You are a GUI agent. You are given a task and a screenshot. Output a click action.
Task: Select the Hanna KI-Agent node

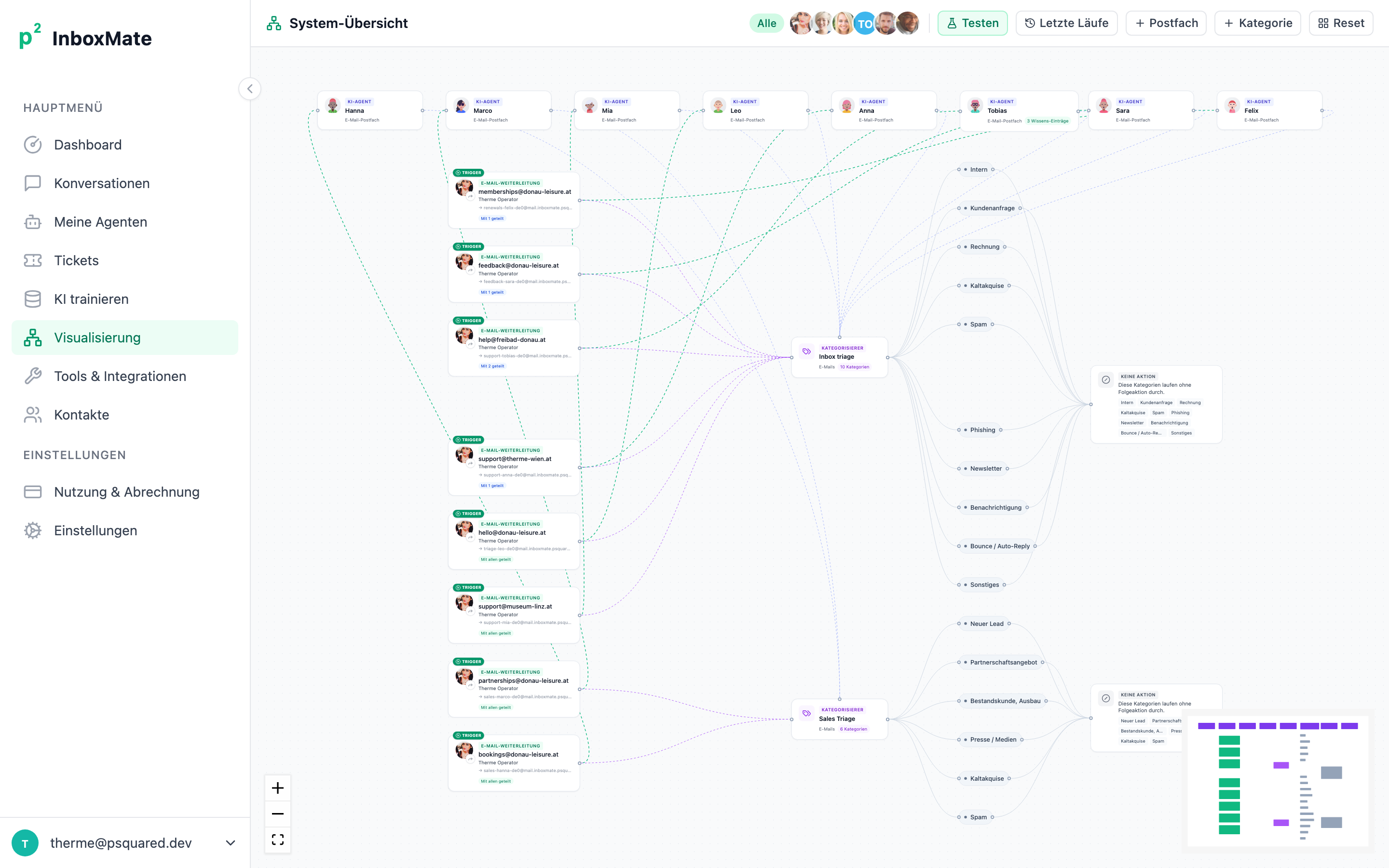[370, 110]
